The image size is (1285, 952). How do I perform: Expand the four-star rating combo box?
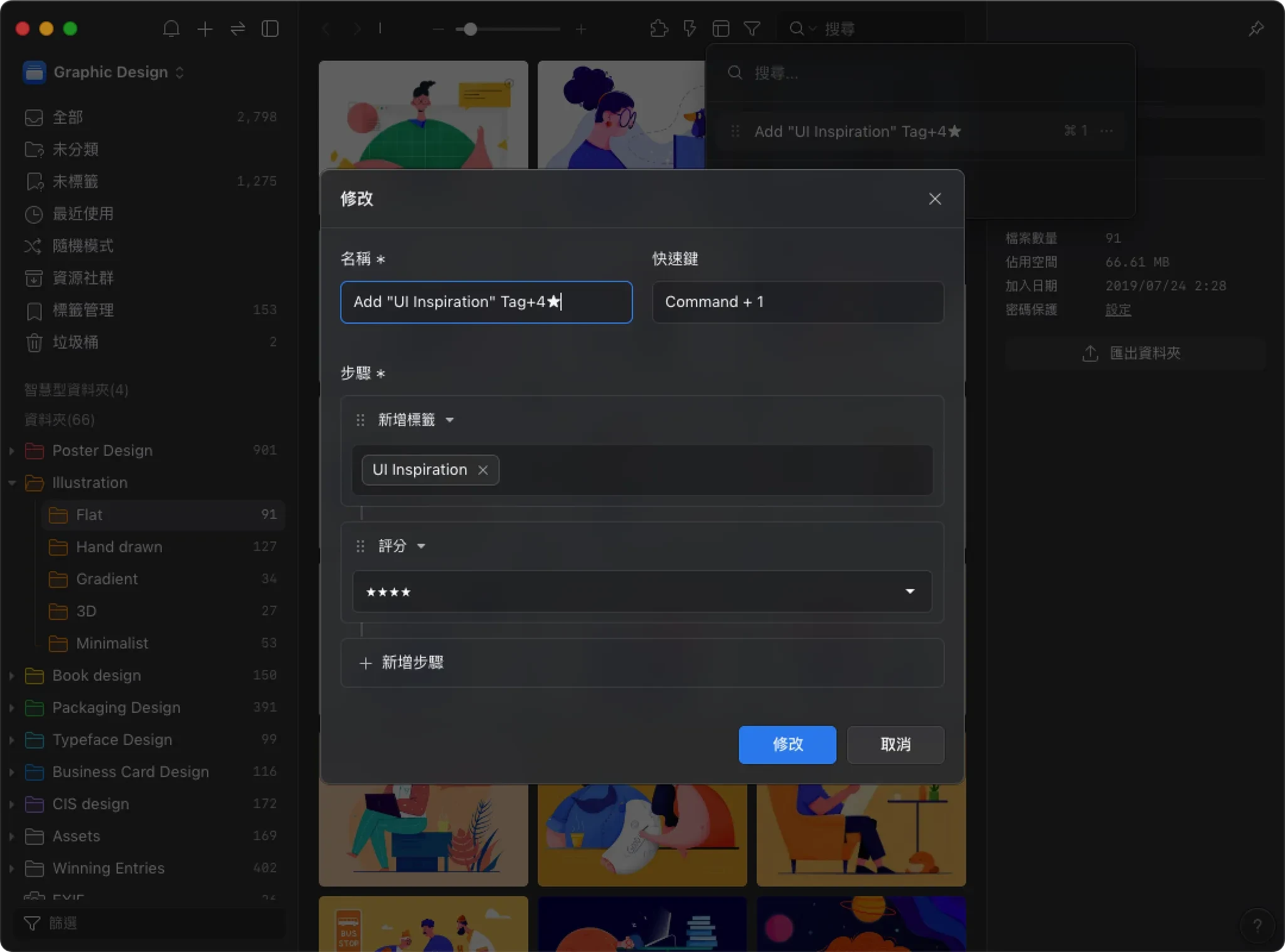tap(641, 591)
